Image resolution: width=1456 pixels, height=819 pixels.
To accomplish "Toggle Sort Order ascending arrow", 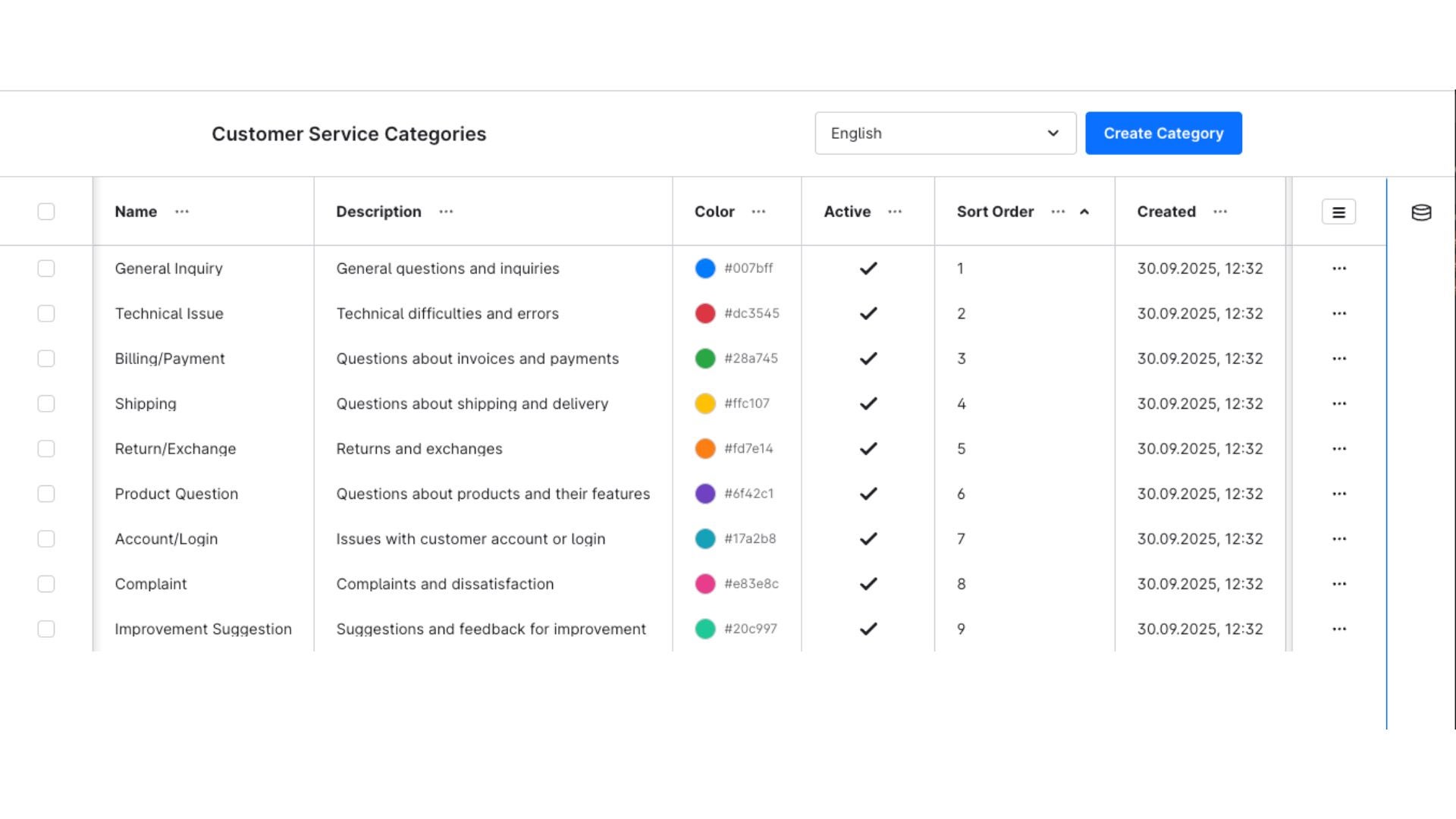I will click(1084, 212).
